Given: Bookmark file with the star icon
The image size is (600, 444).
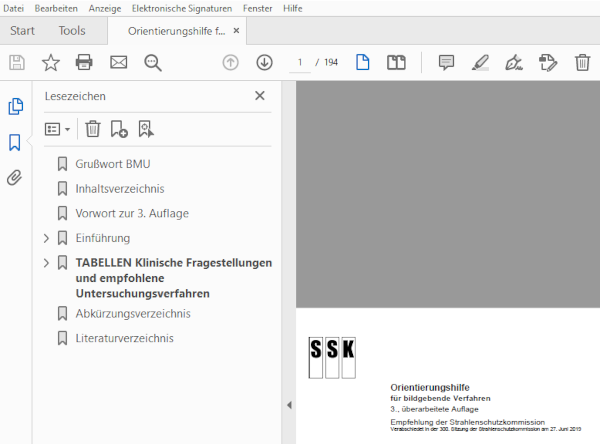Looking at the screenshot, I should coord(50,63).
